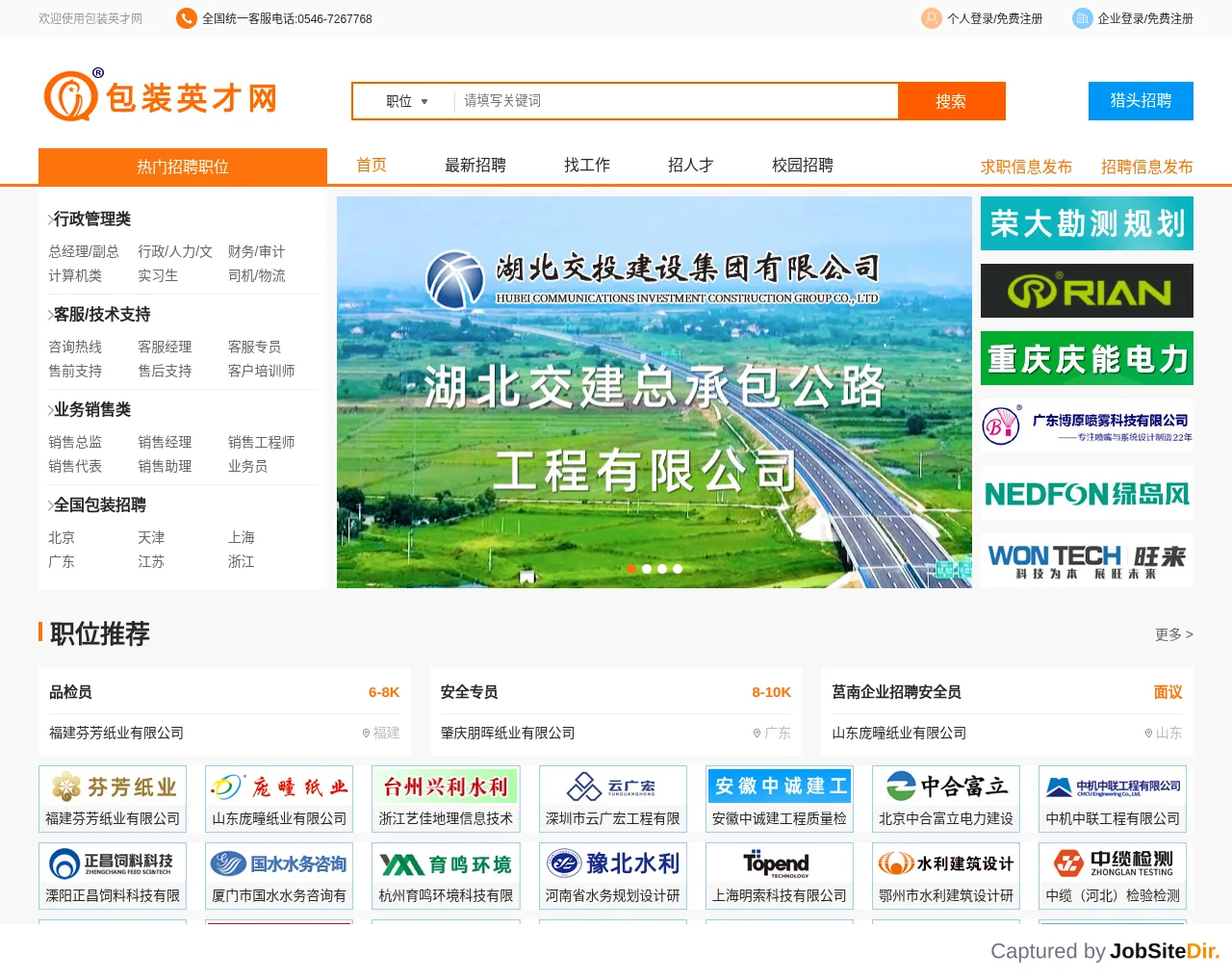
Task: Open 求职信息发布 link
Action: tap(1026, 167)
